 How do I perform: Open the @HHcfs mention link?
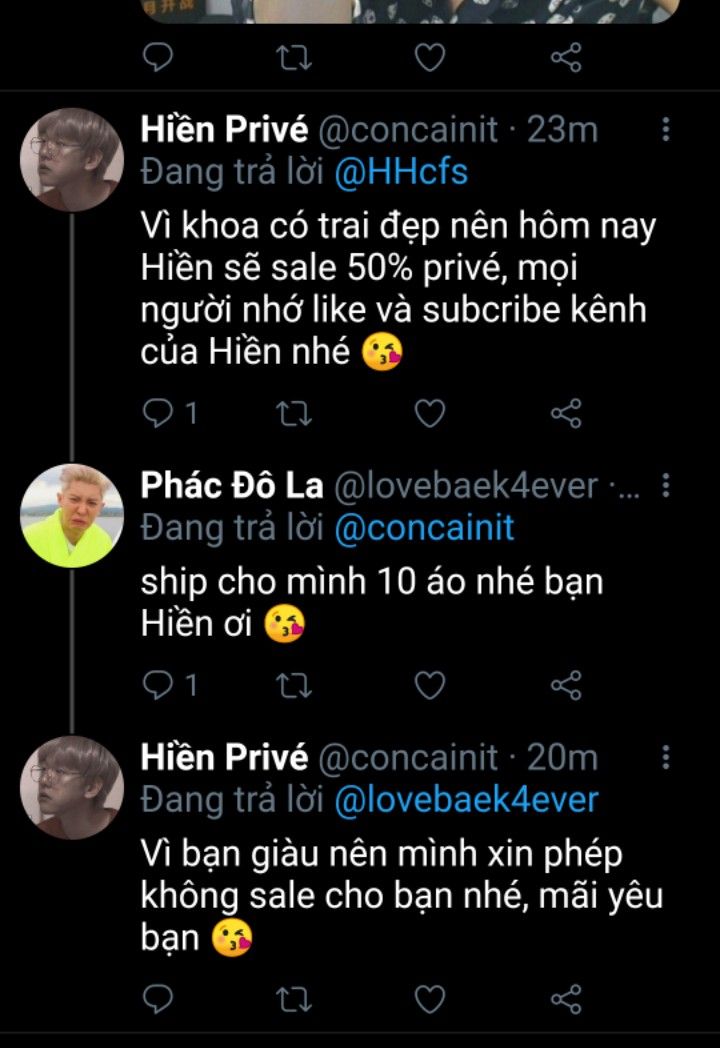(400, 172)
